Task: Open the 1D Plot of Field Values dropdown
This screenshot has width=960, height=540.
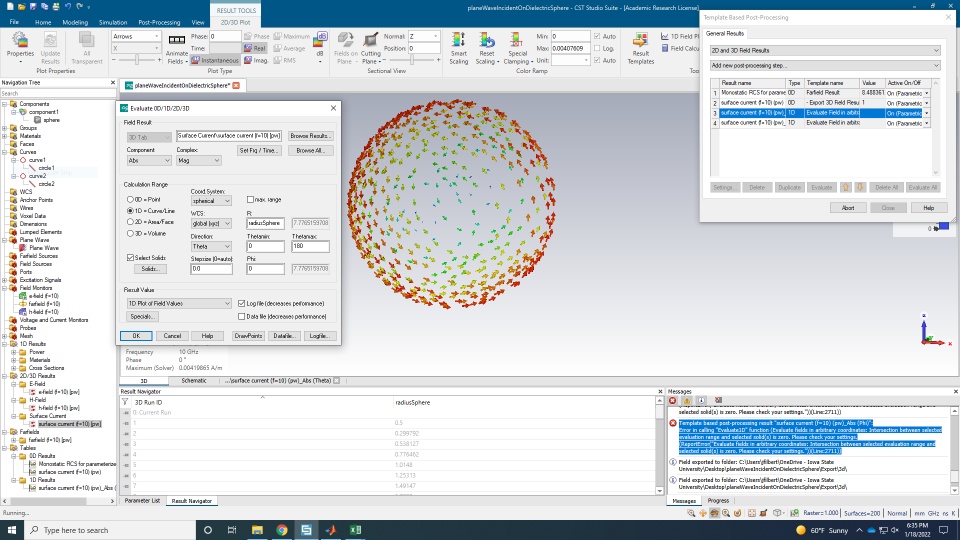Action: point(179,304)
